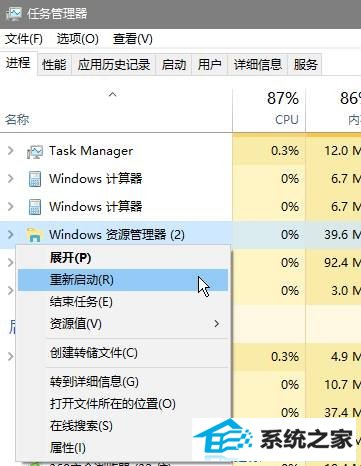The width and height of the screenshot is (361, 466).
Task: Open the 查看(V) menu
Action: tap(133, 39)
